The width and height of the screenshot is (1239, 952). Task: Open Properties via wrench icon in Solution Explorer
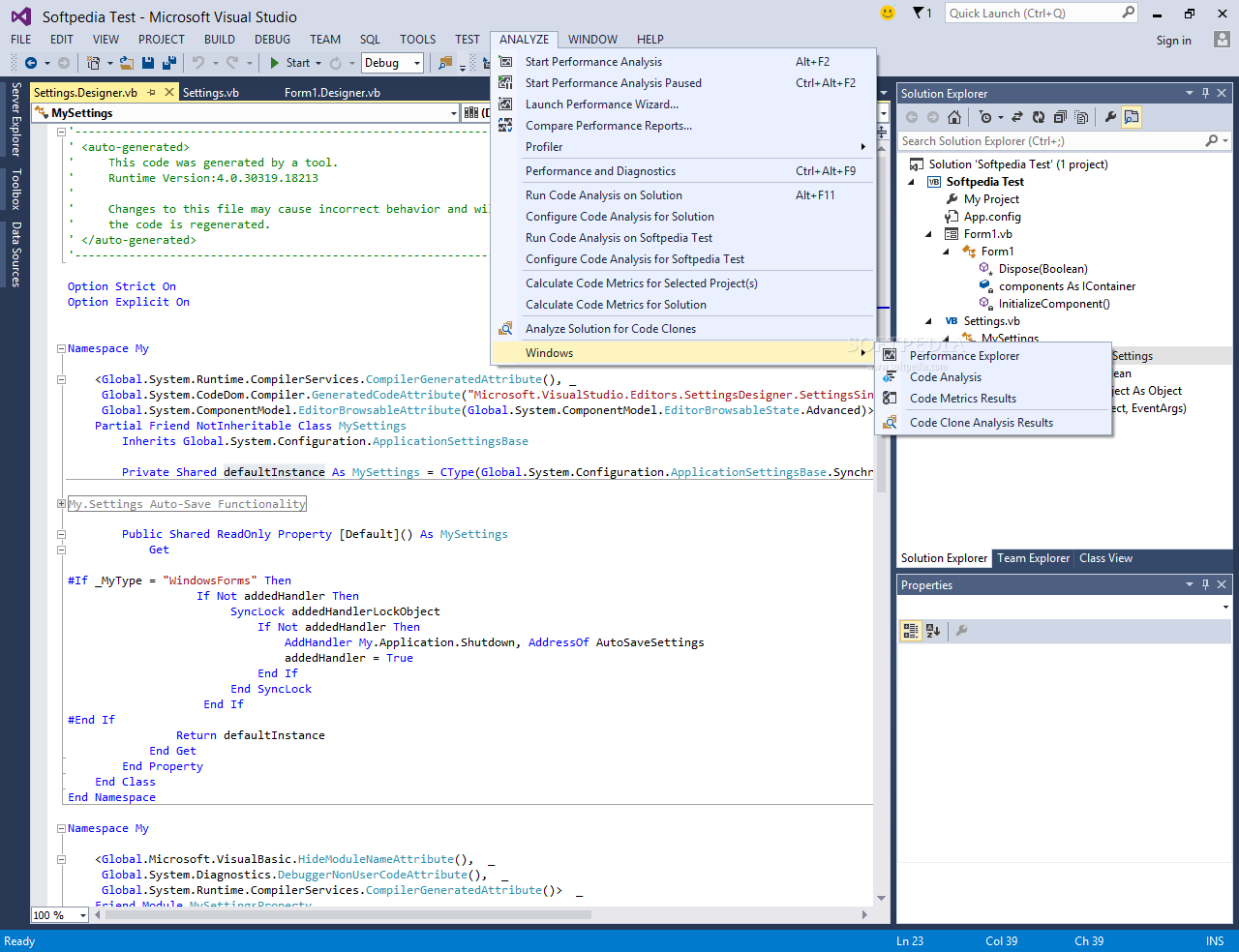(x=1110, y=117)
